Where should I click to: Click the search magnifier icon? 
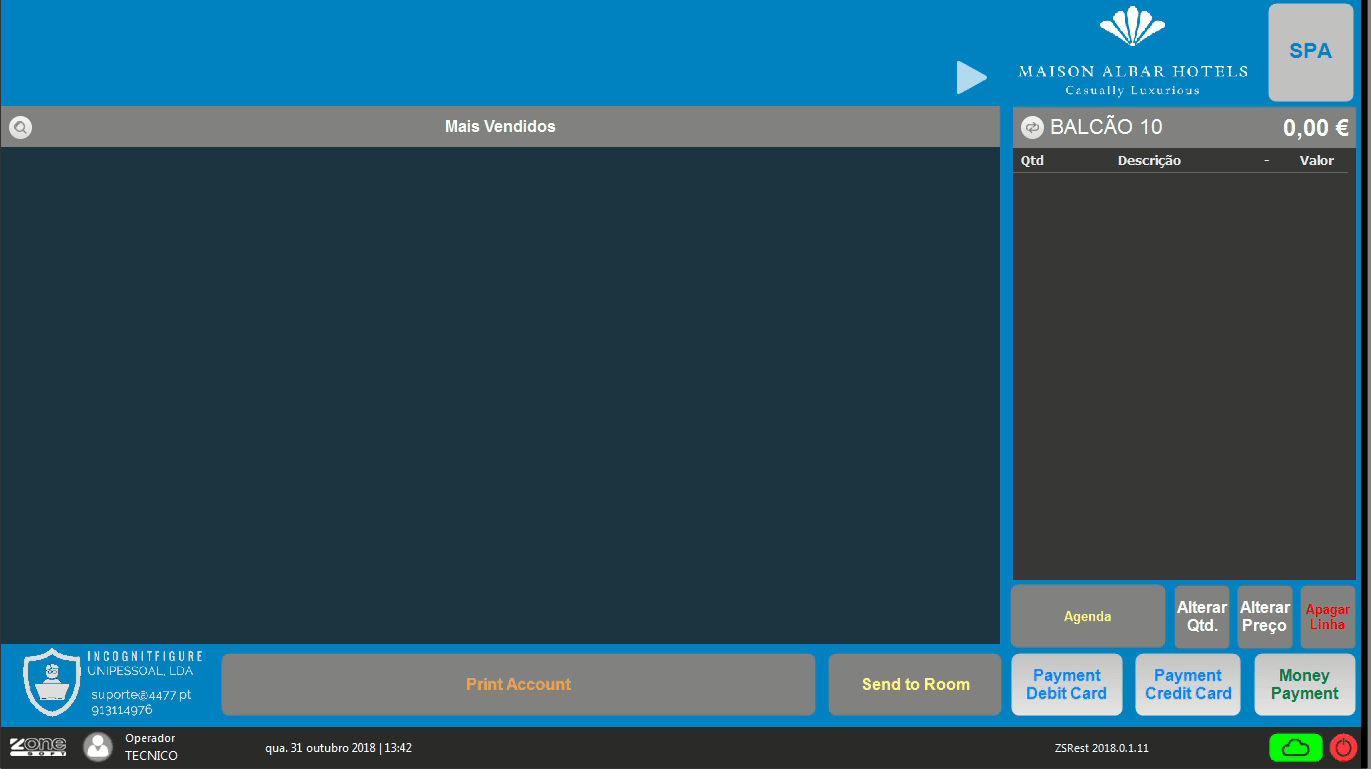[x=20, y=128]
